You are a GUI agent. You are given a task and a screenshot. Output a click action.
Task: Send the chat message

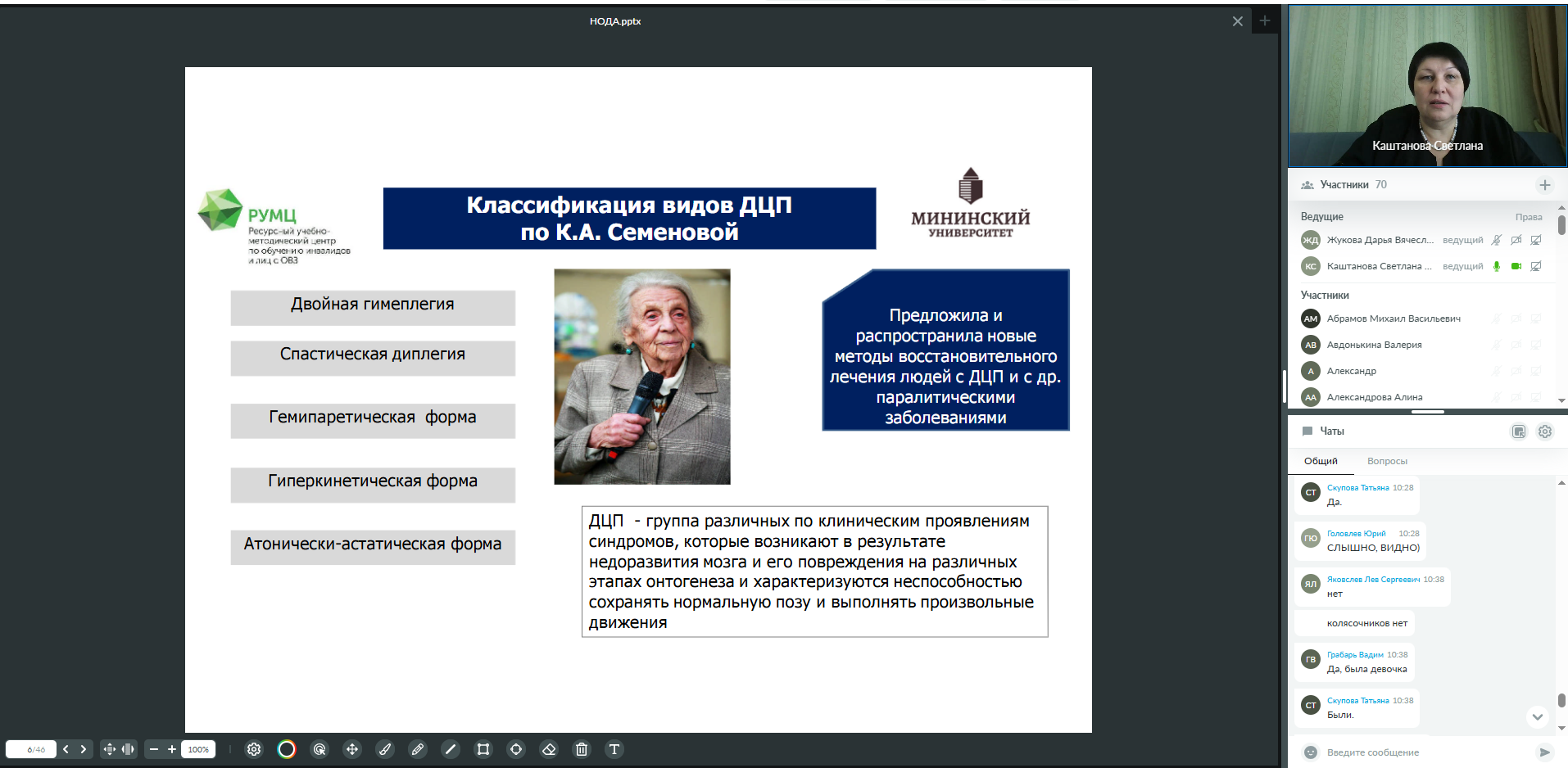click(x=1544, y=752)
